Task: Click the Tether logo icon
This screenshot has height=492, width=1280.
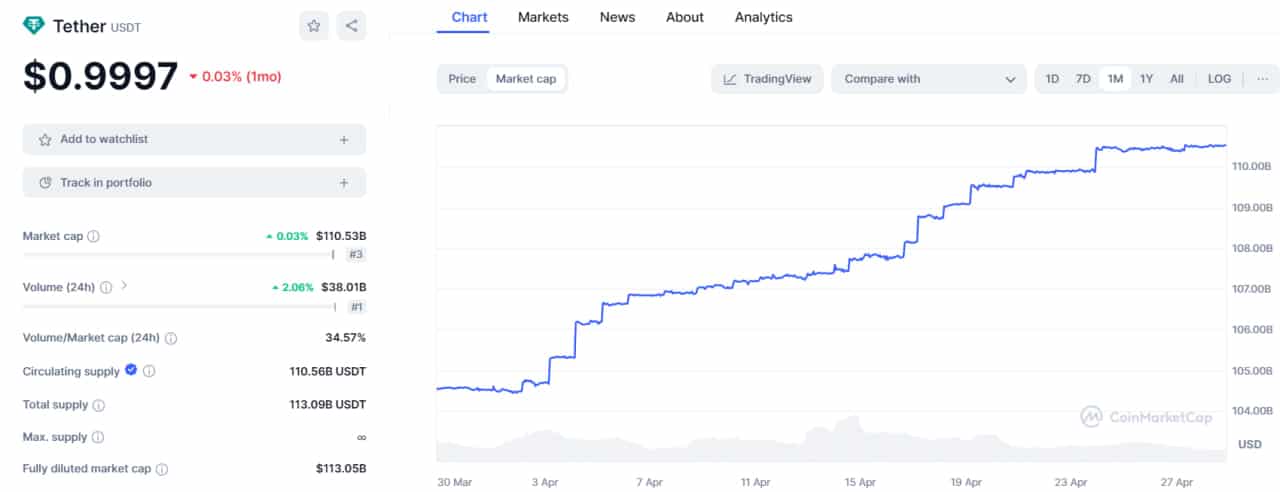Action: pos(34,26)
